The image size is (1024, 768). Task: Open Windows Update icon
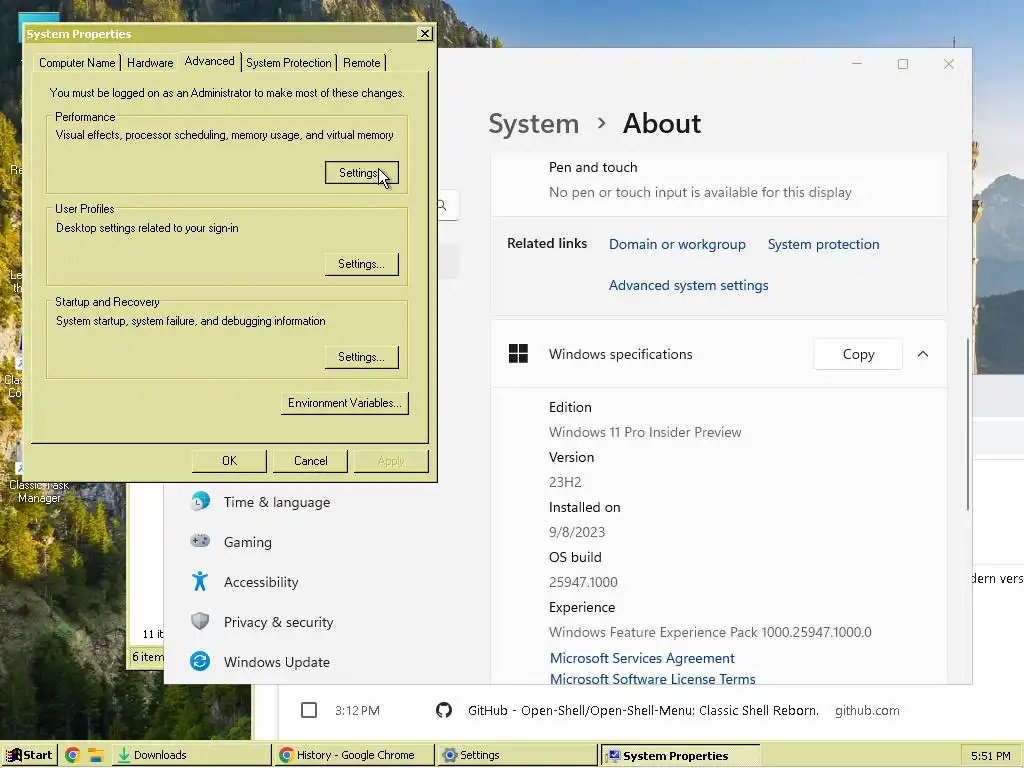coord(200,662)
